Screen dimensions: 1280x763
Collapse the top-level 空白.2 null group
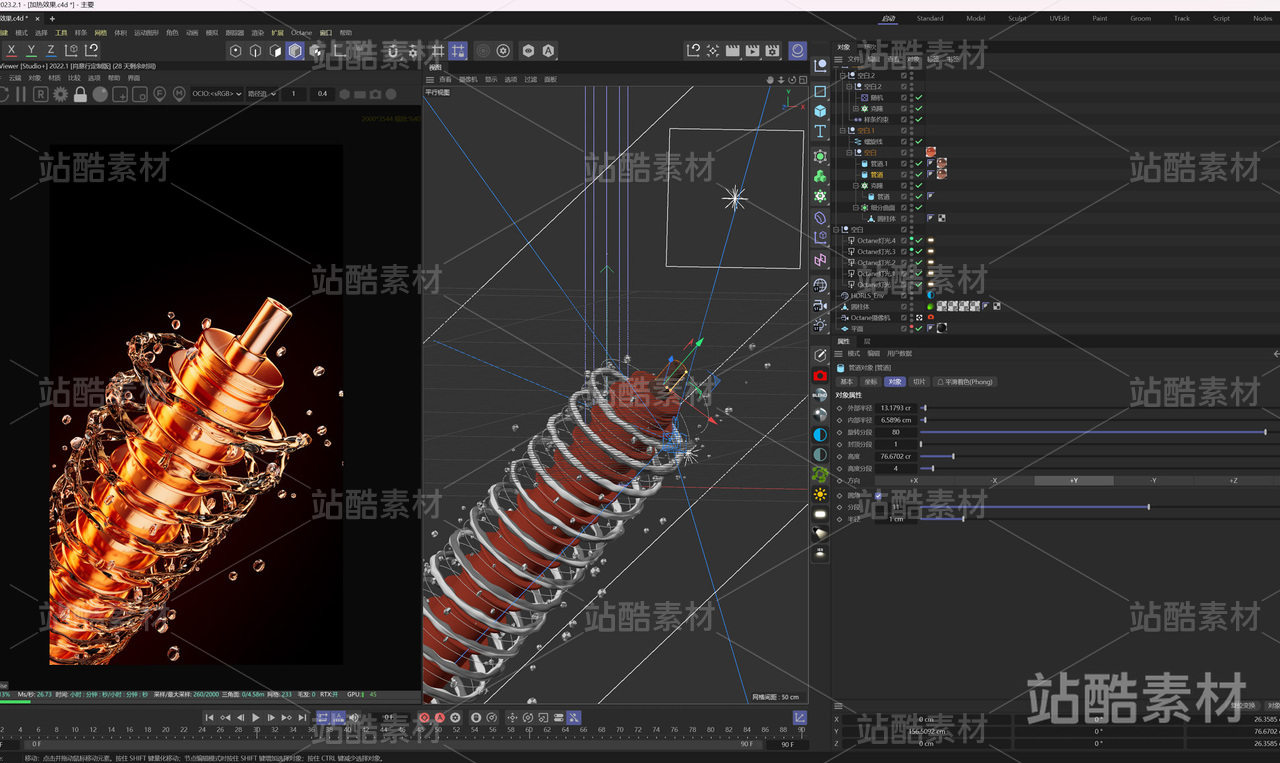(x=843, y=75)
